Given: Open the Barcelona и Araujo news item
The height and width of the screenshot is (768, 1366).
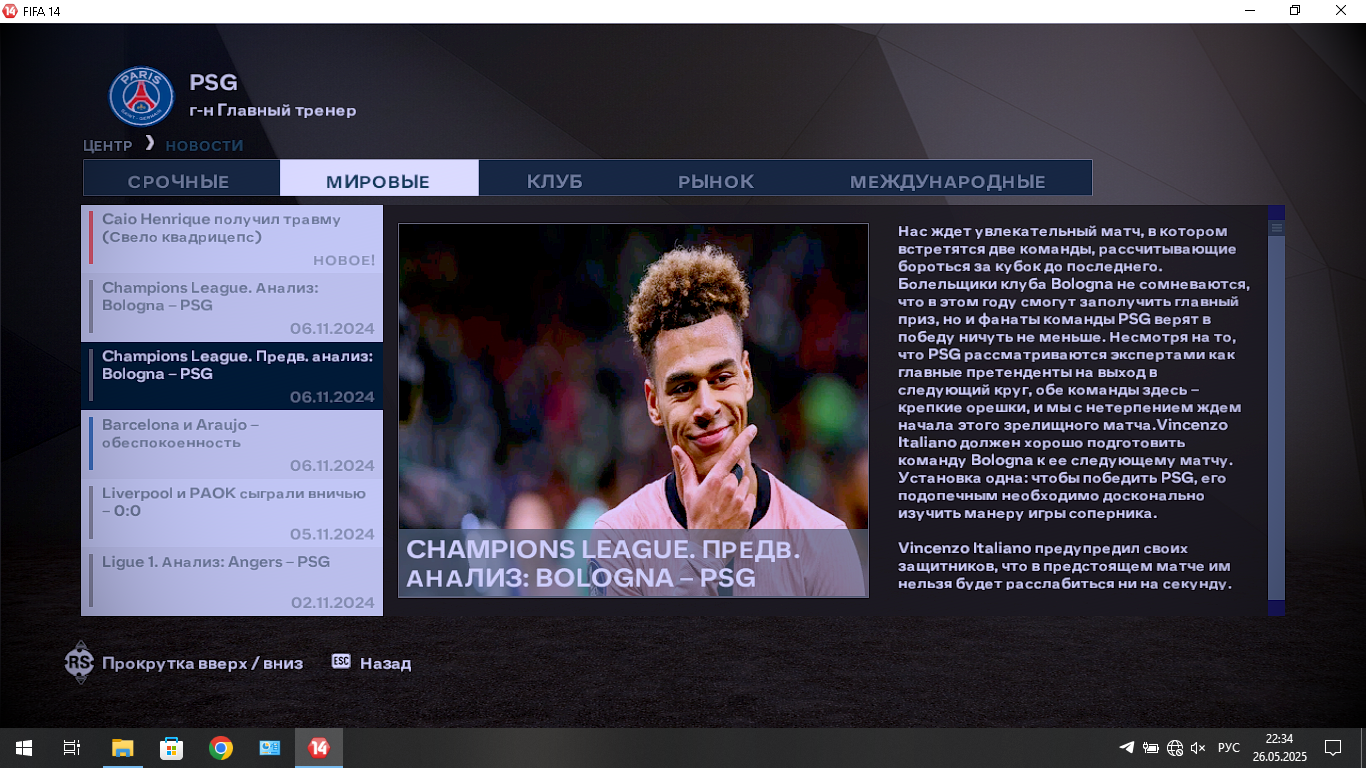Looking at the screenshot, I should (x=232, y=445).
